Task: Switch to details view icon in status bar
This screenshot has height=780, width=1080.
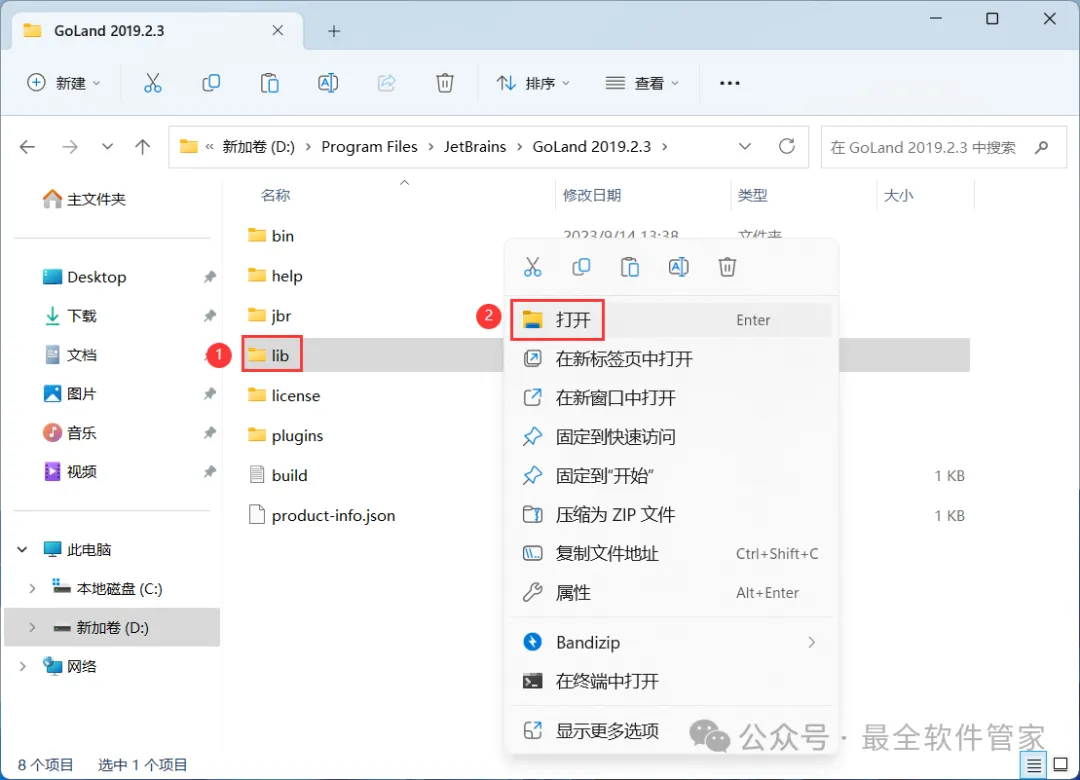Action: tap(1034, 765)
